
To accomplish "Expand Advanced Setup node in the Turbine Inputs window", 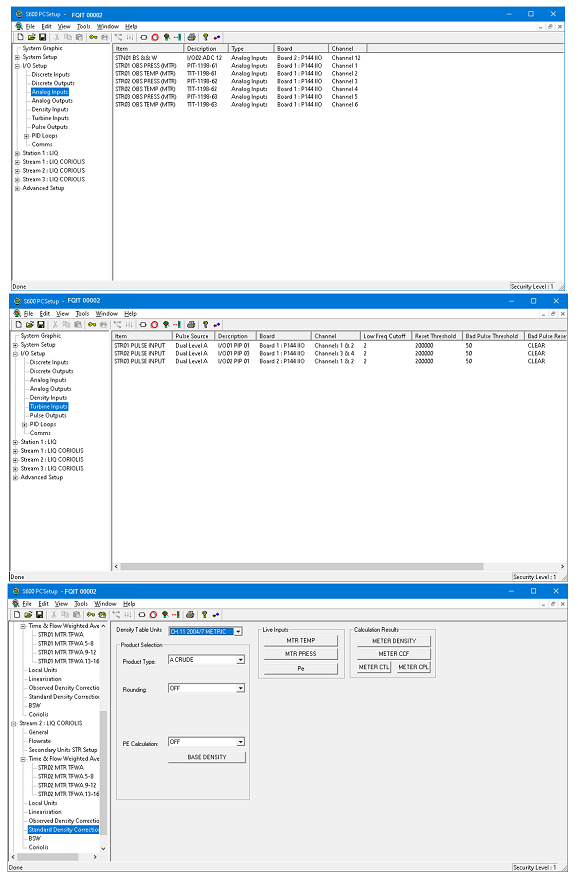I will 15,478.
